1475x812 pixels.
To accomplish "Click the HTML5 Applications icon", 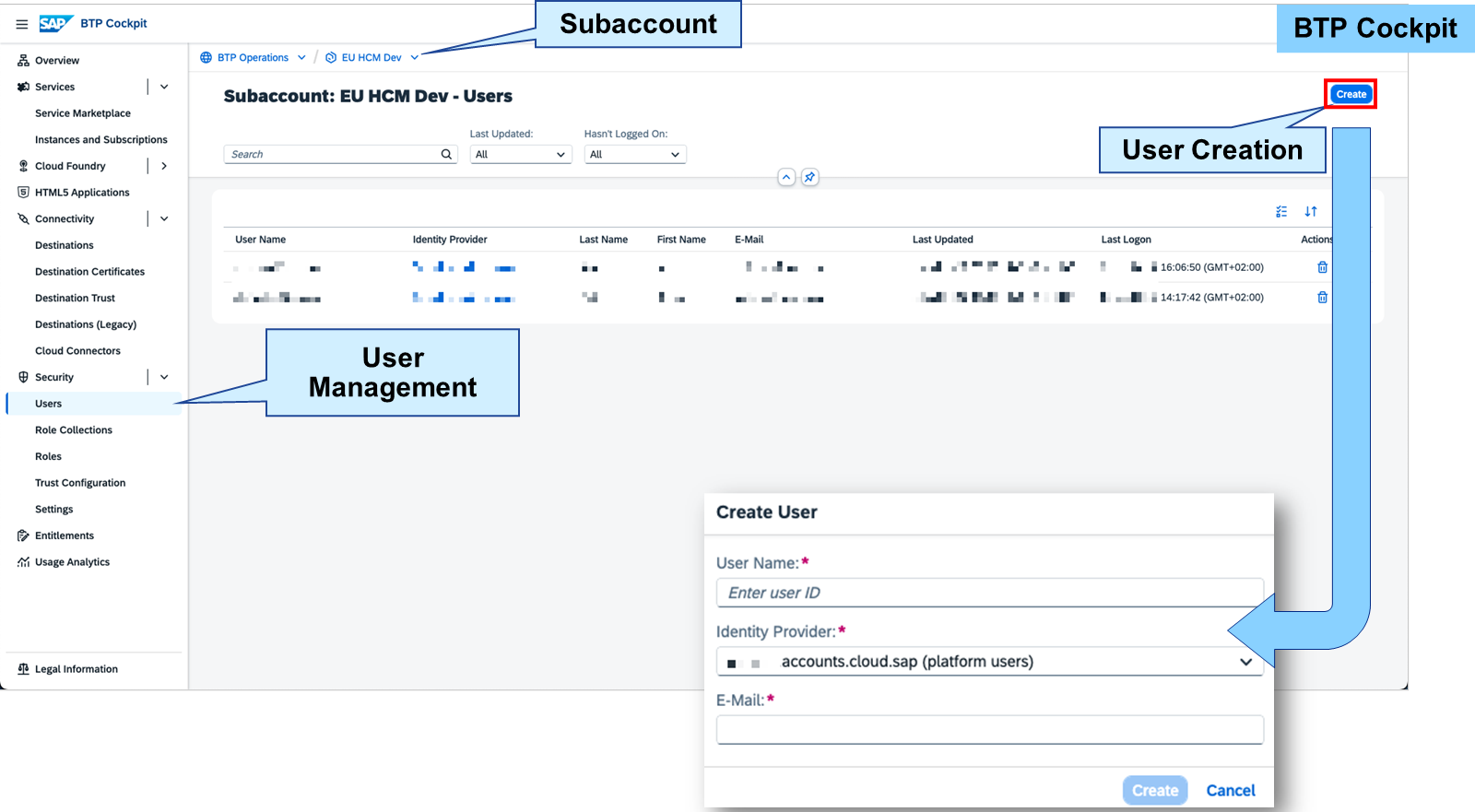I will (x=23, y=193).
